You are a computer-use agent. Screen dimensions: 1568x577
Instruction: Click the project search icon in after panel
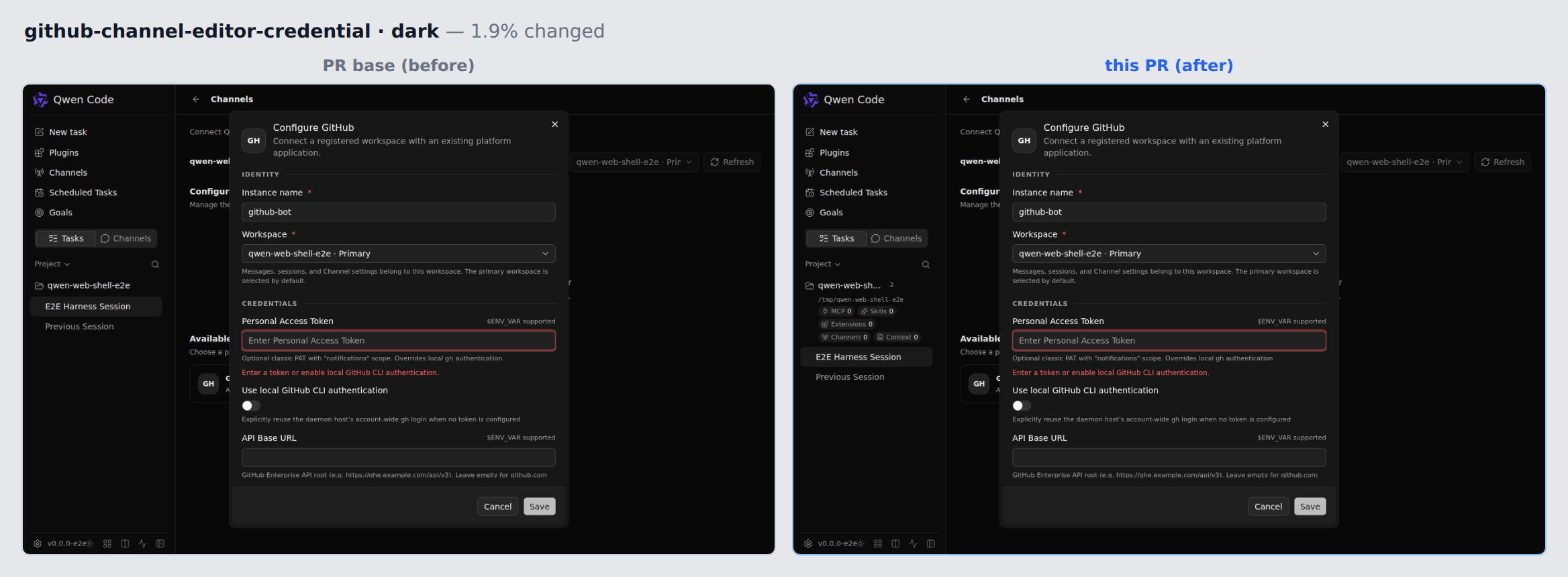click(926, 264)
